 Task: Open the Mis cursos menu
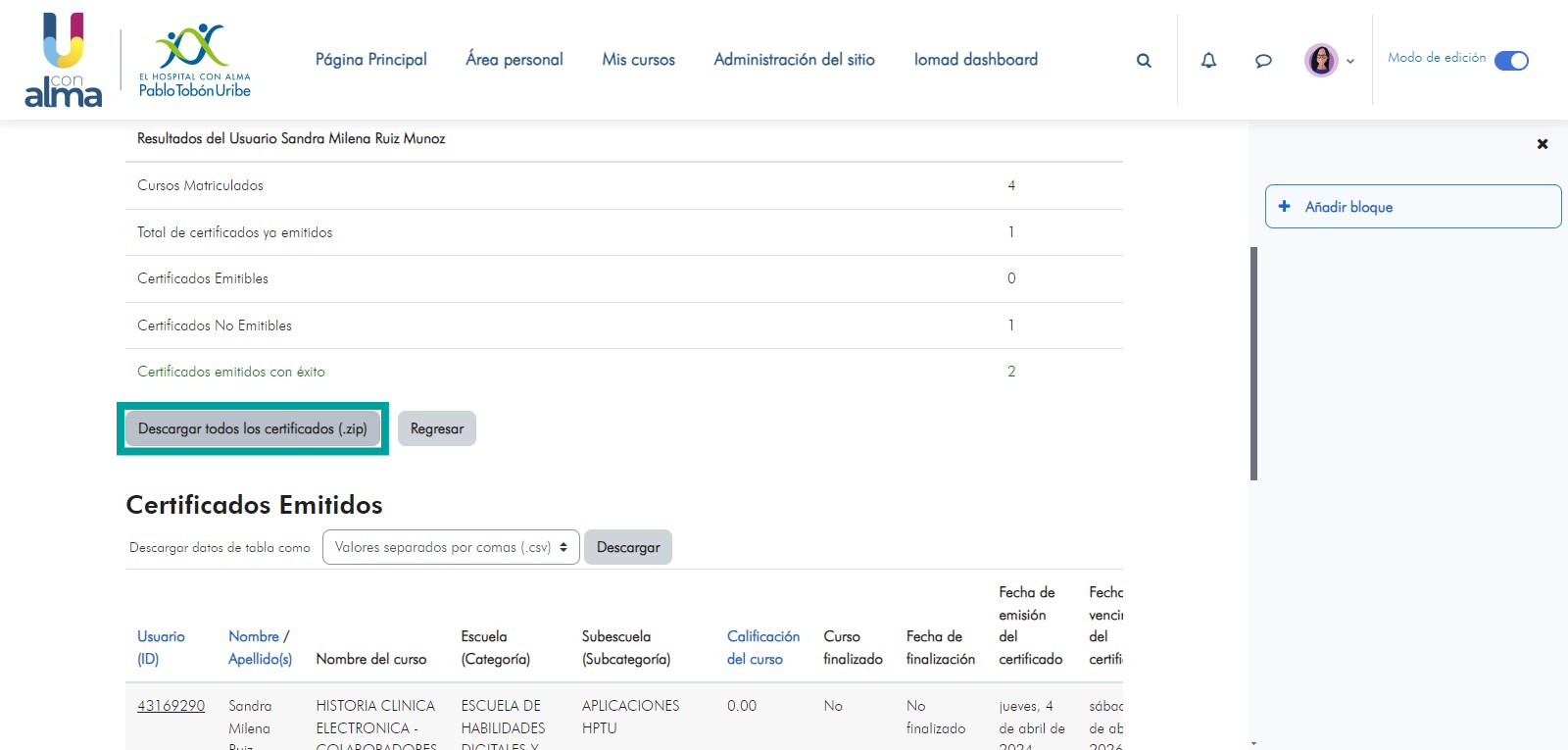(x=638, y=60)
